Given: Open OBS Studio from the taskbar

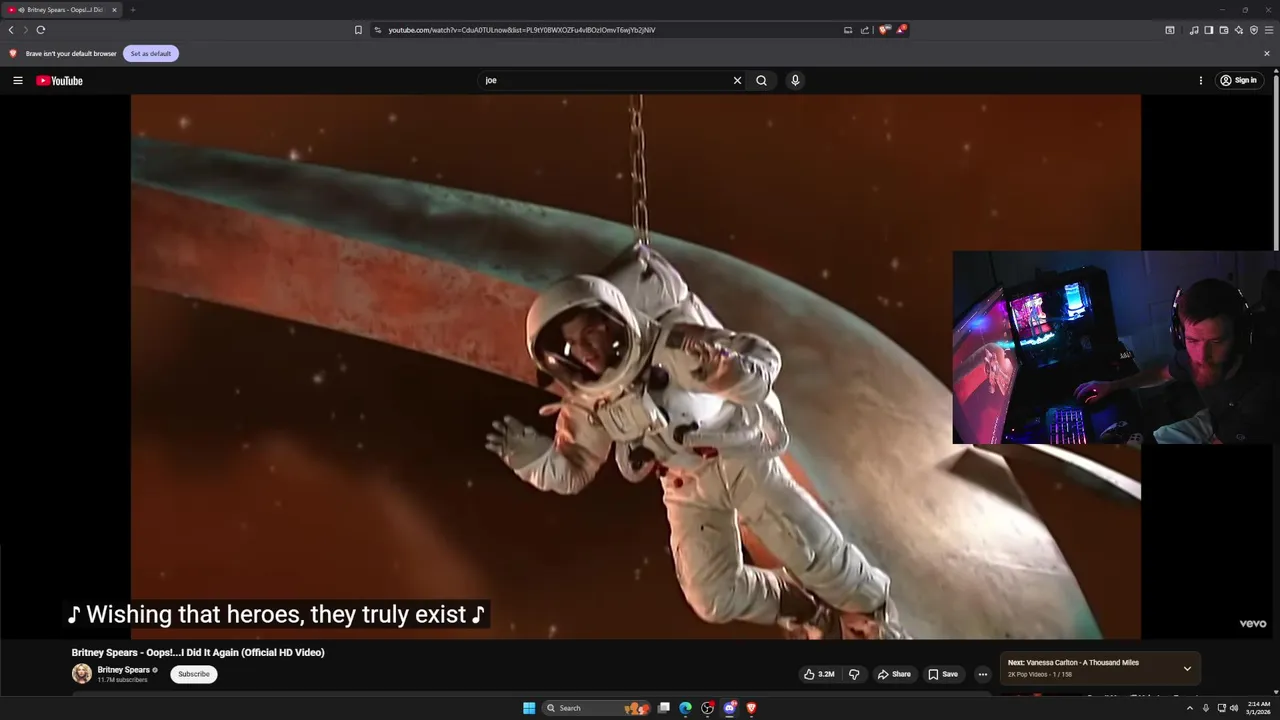Looking at the screenshot, I should tap(707, 708).
